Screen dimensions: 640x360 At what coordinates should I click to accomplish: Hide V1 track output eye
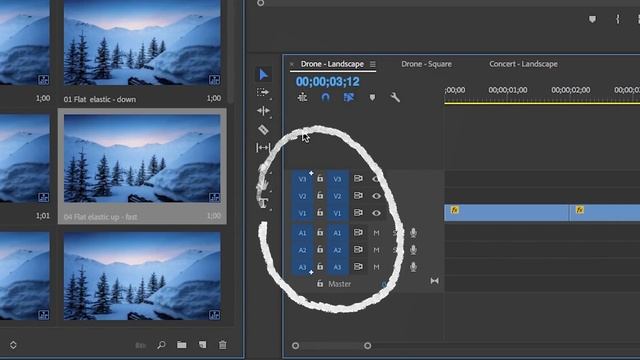(376, 213)
